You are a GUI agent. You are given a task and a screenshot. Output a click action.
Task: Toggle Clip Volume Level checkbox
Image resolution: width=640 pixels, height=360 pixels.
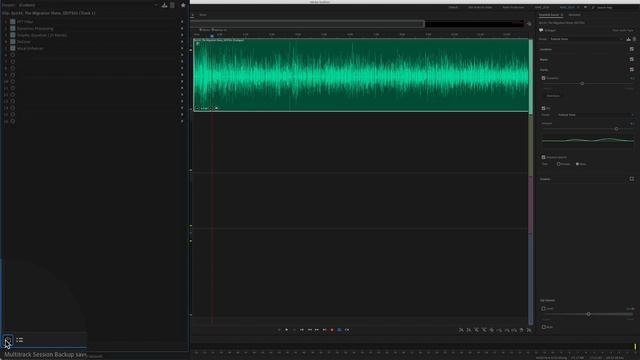click(x=543, y=309)
